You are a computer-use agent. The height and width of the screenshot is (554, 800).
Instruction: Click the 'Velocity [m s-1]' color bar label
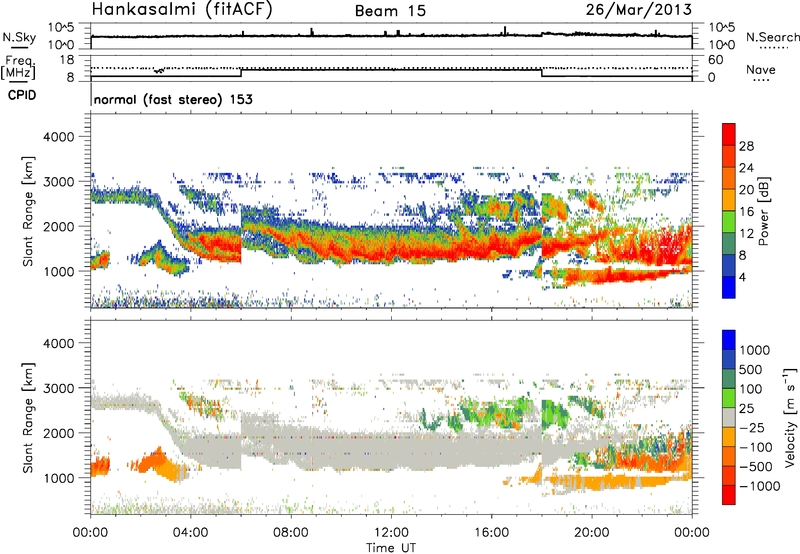click(790, 417)
